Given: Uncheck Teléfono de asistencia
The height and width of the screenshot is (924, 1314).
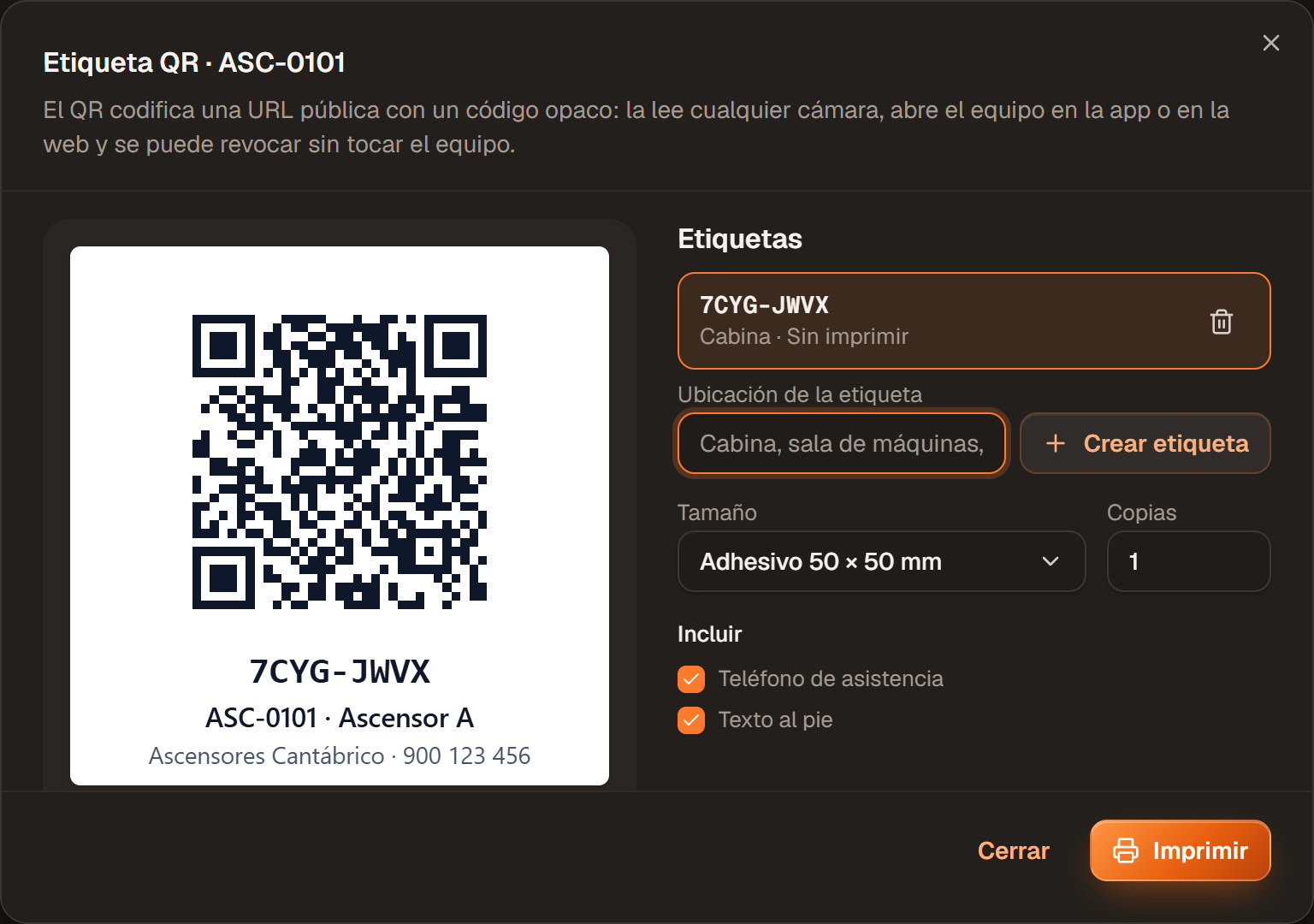Looking at the screenshot, I should [691, 679].
